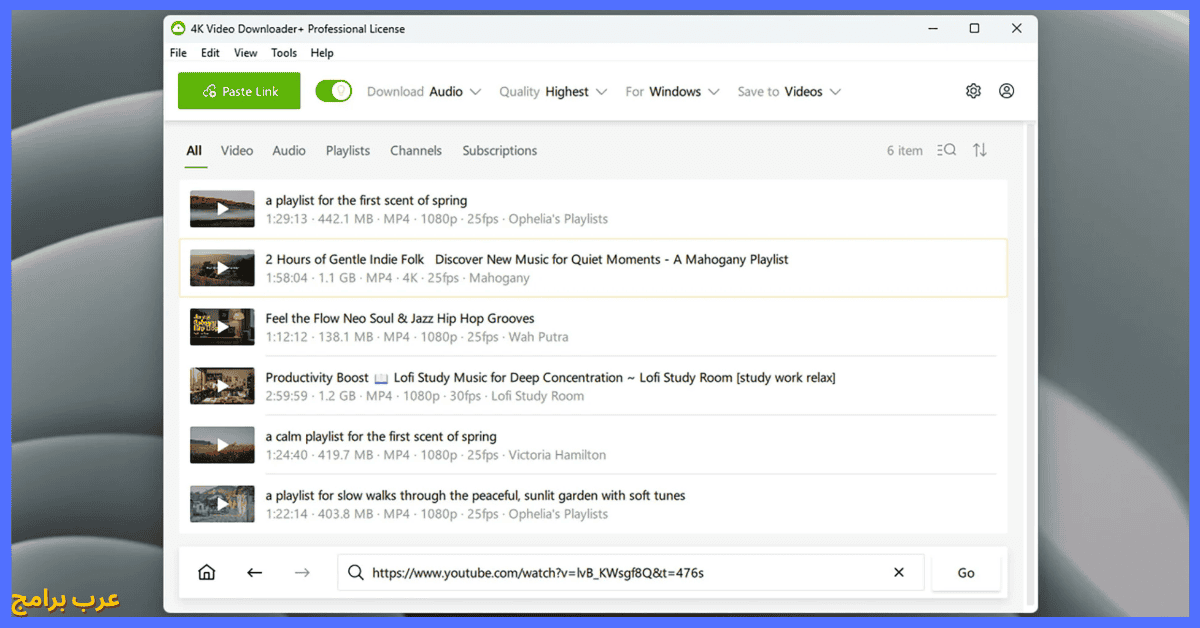
Task: Click details line showing 1:29:13 442.1 MB
Action: pyautogui.click(x=437, y=219)
